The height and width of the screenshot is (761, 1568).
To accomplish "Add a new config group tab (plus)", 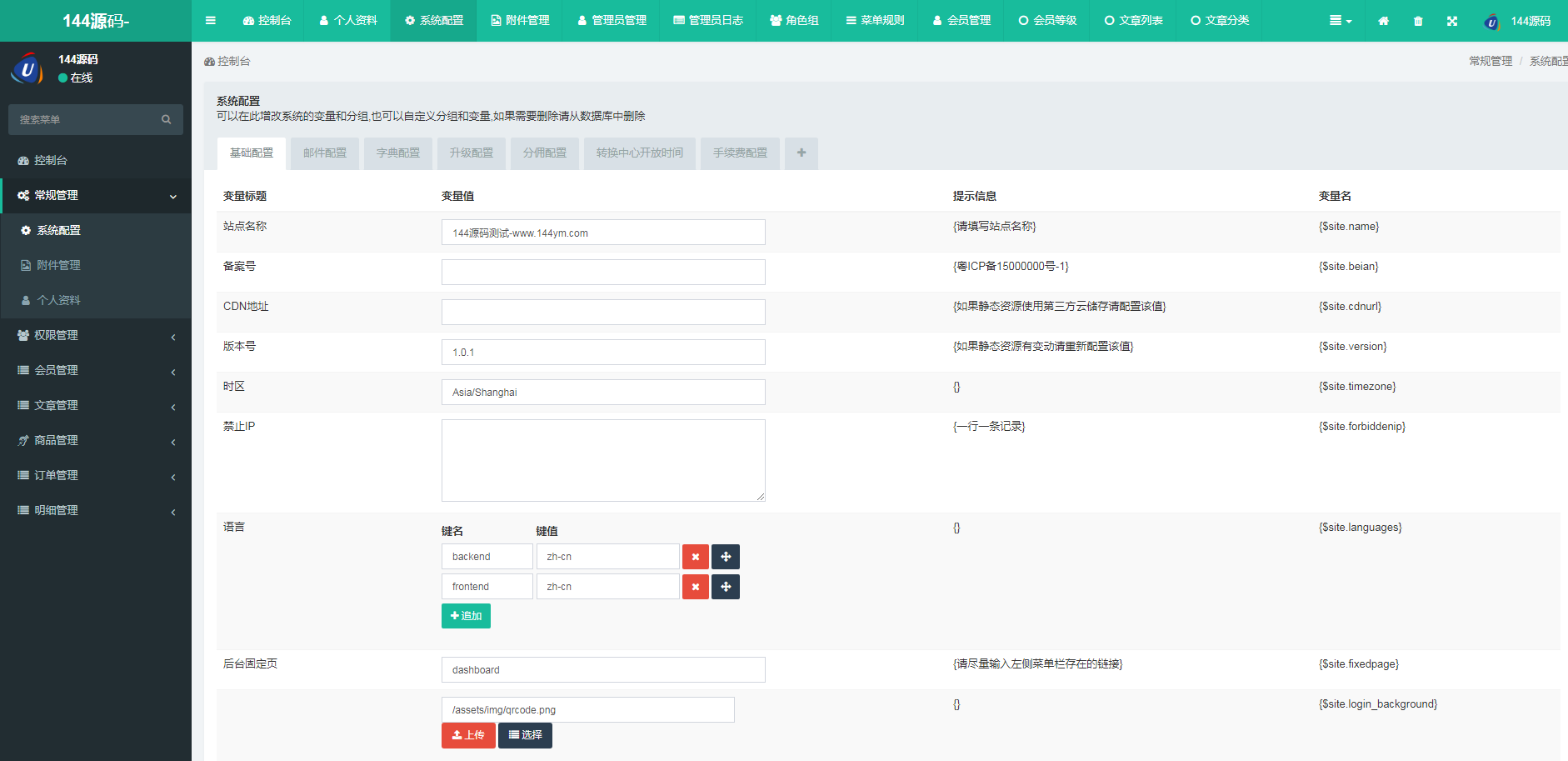I will click(801, 153).
